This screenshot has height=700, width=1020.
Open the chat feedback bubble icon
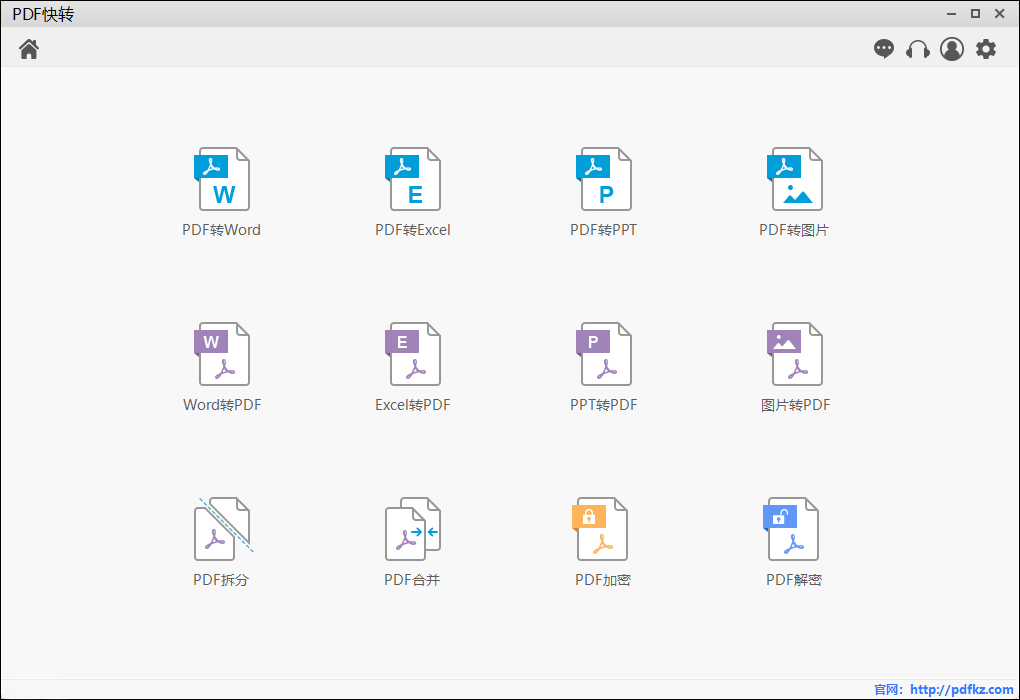pyautogui.click(x=884, y=49)
